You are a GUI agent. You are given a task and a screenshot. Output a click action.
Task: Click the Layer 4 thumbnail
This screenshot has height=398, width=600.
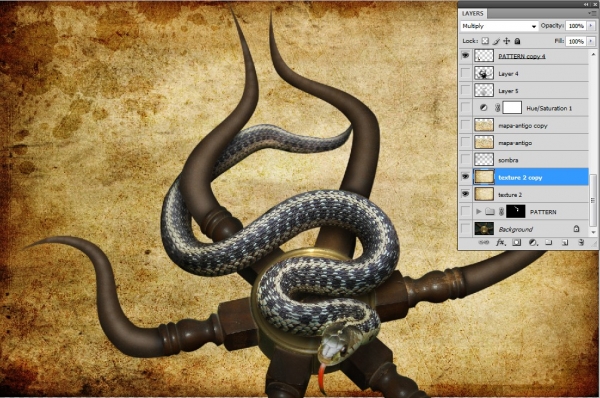click(484, 73)
